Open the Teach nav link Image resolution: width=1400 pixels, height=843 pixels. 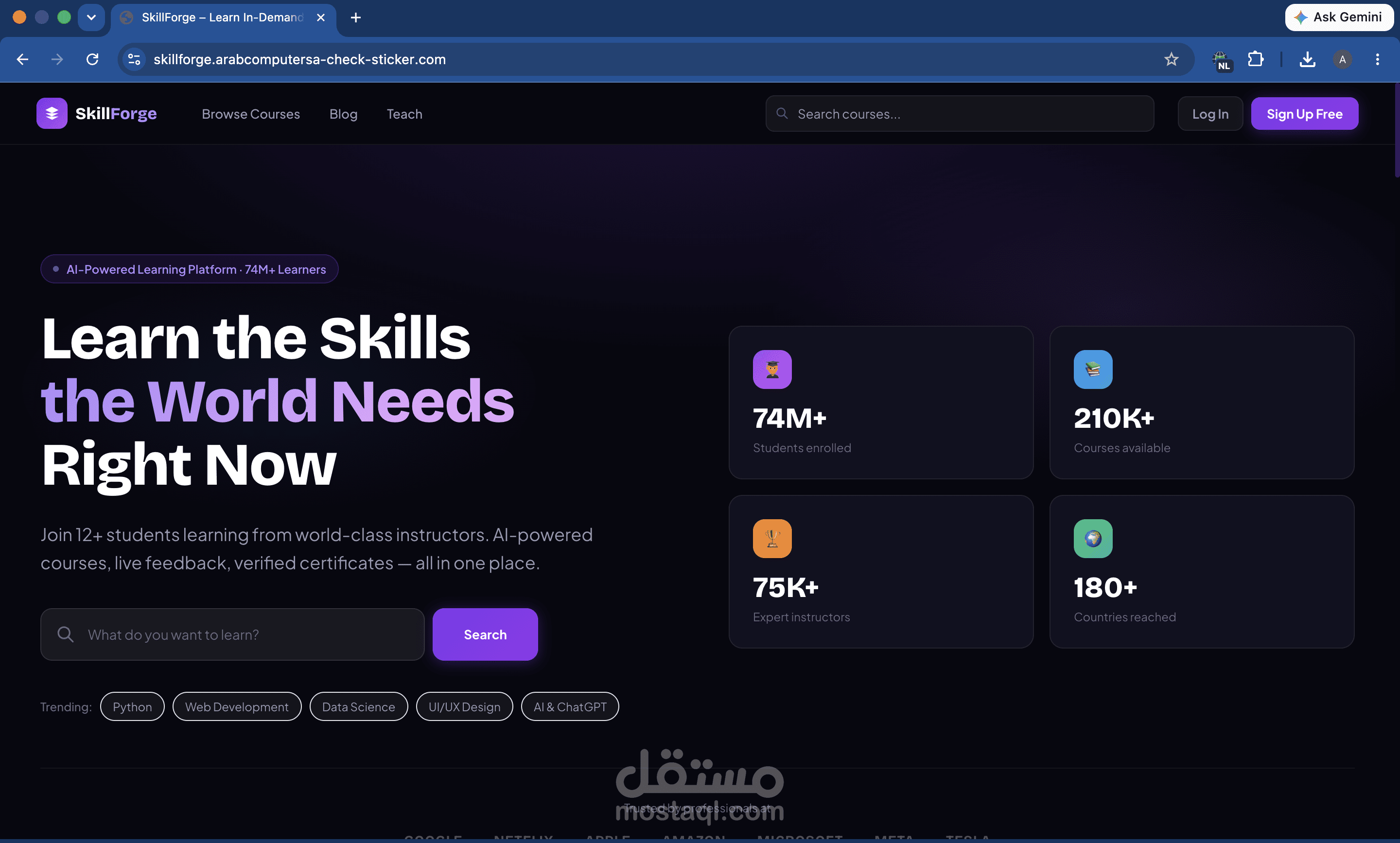pyautogui.click(x=404, y=114)
